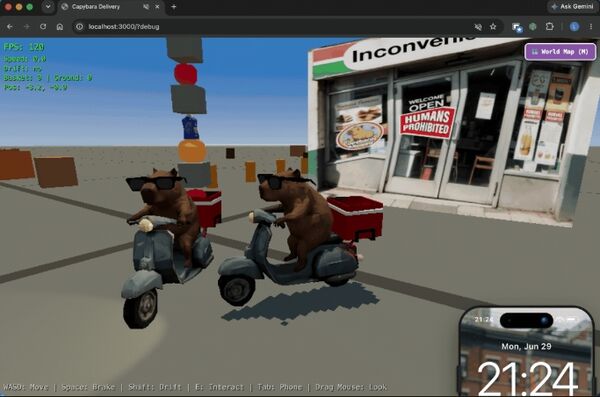Go back to the previous page
Screen dimensions: 600x397
tap(10, 27)
